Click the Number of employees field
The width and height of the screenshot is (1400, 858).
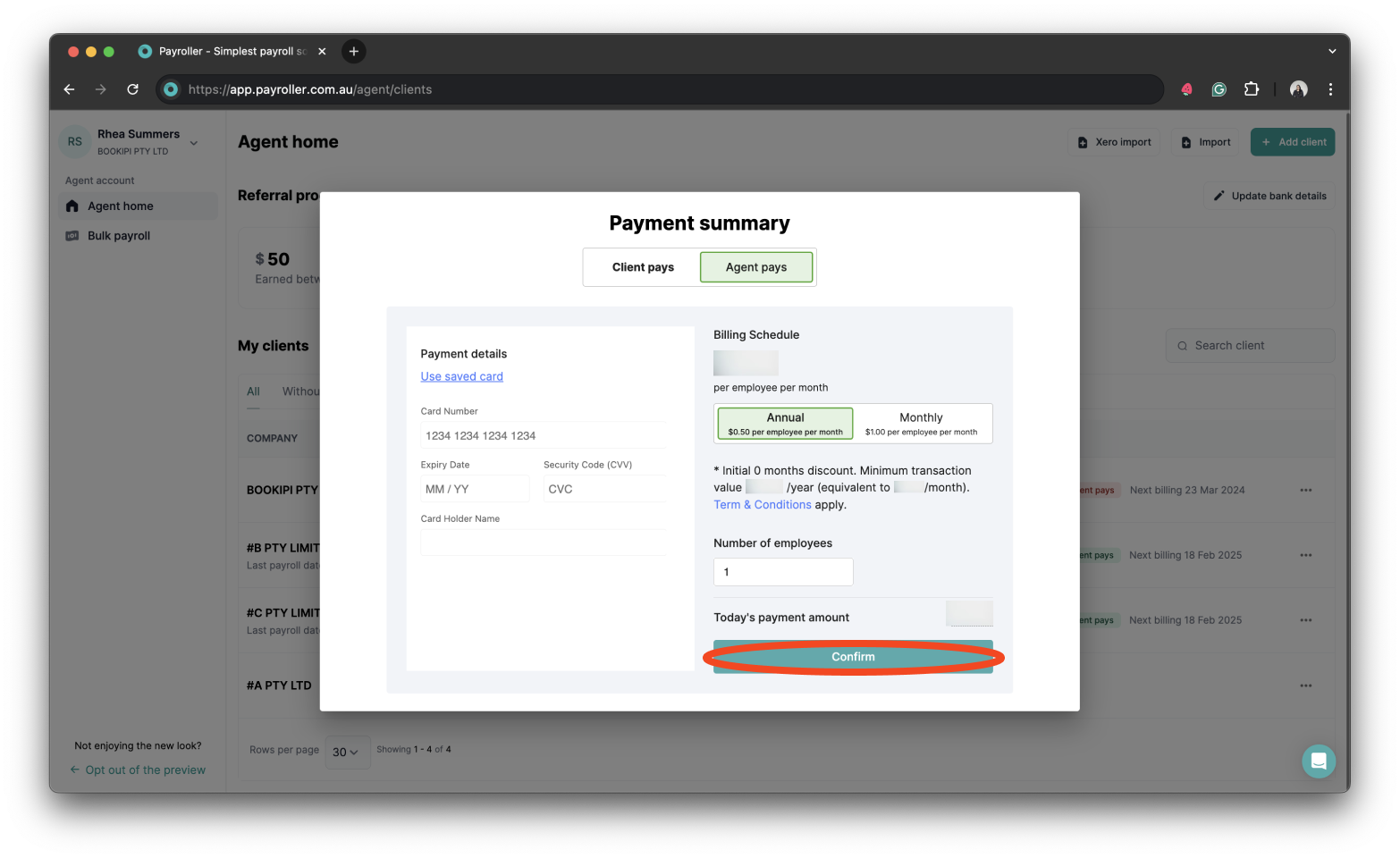tap(783, 572)
